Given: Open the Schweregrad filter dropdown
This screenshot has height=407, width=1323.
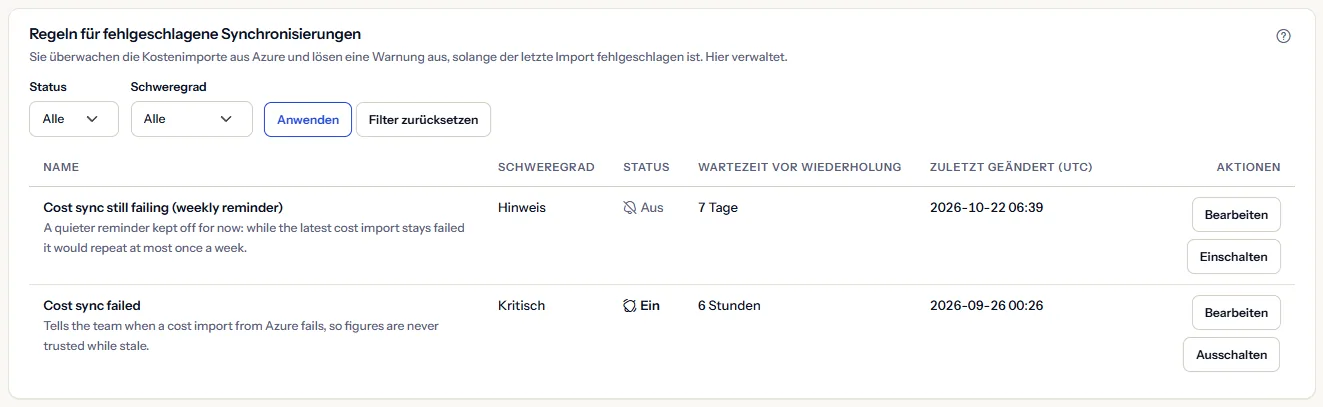Looking at the screenshot, I should [191, 119].
